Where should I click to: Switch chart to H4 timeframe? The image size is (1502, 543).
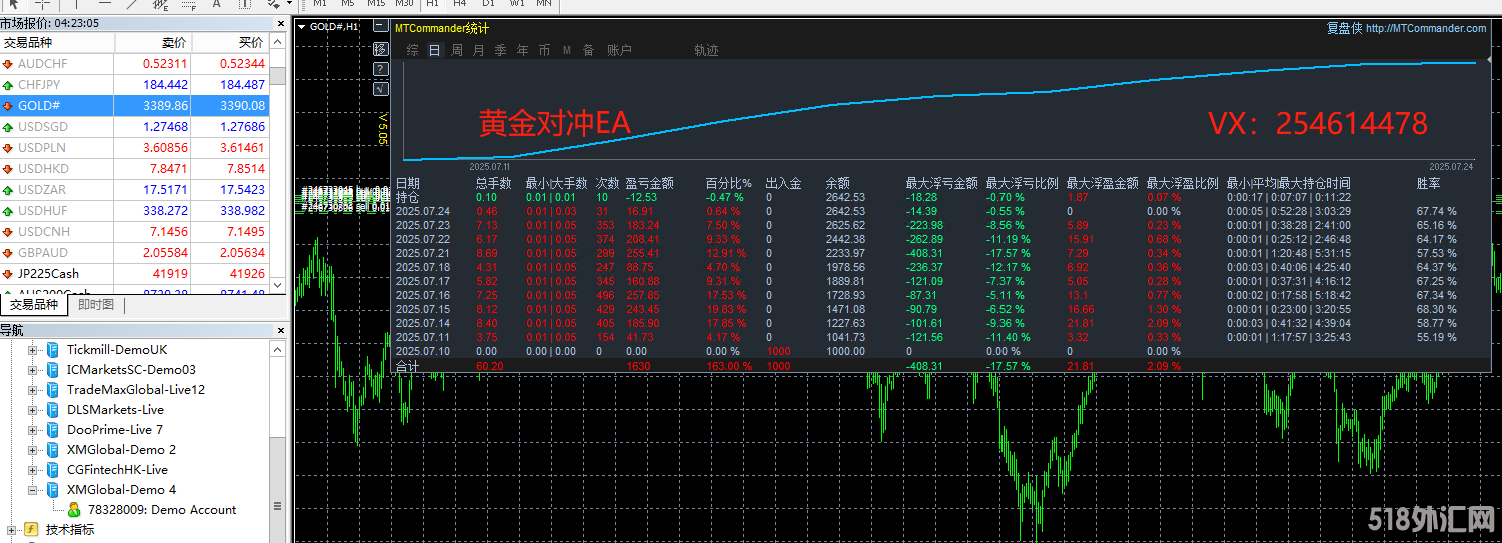461,4
